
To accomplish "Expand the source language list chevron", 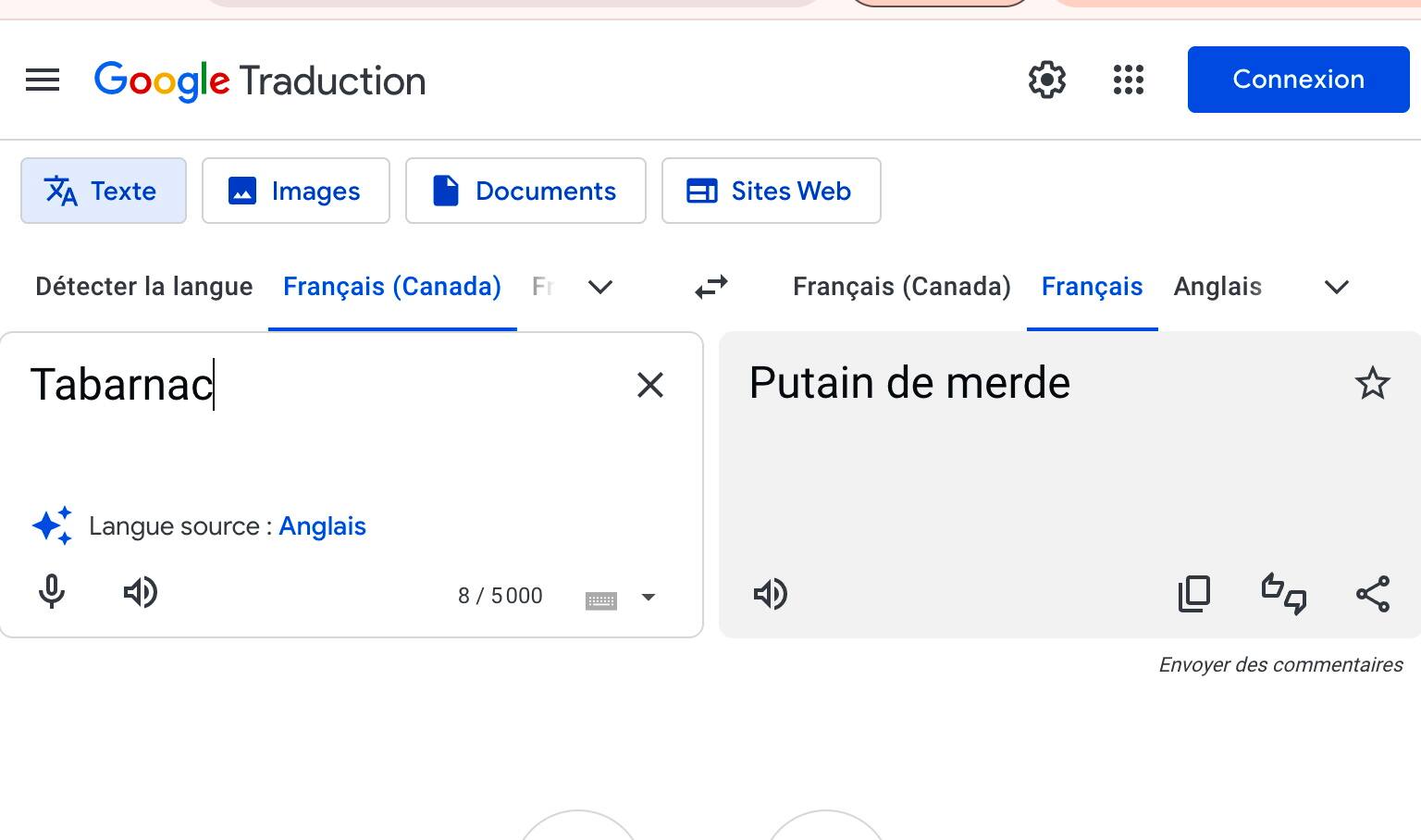I will click(600, 288).
